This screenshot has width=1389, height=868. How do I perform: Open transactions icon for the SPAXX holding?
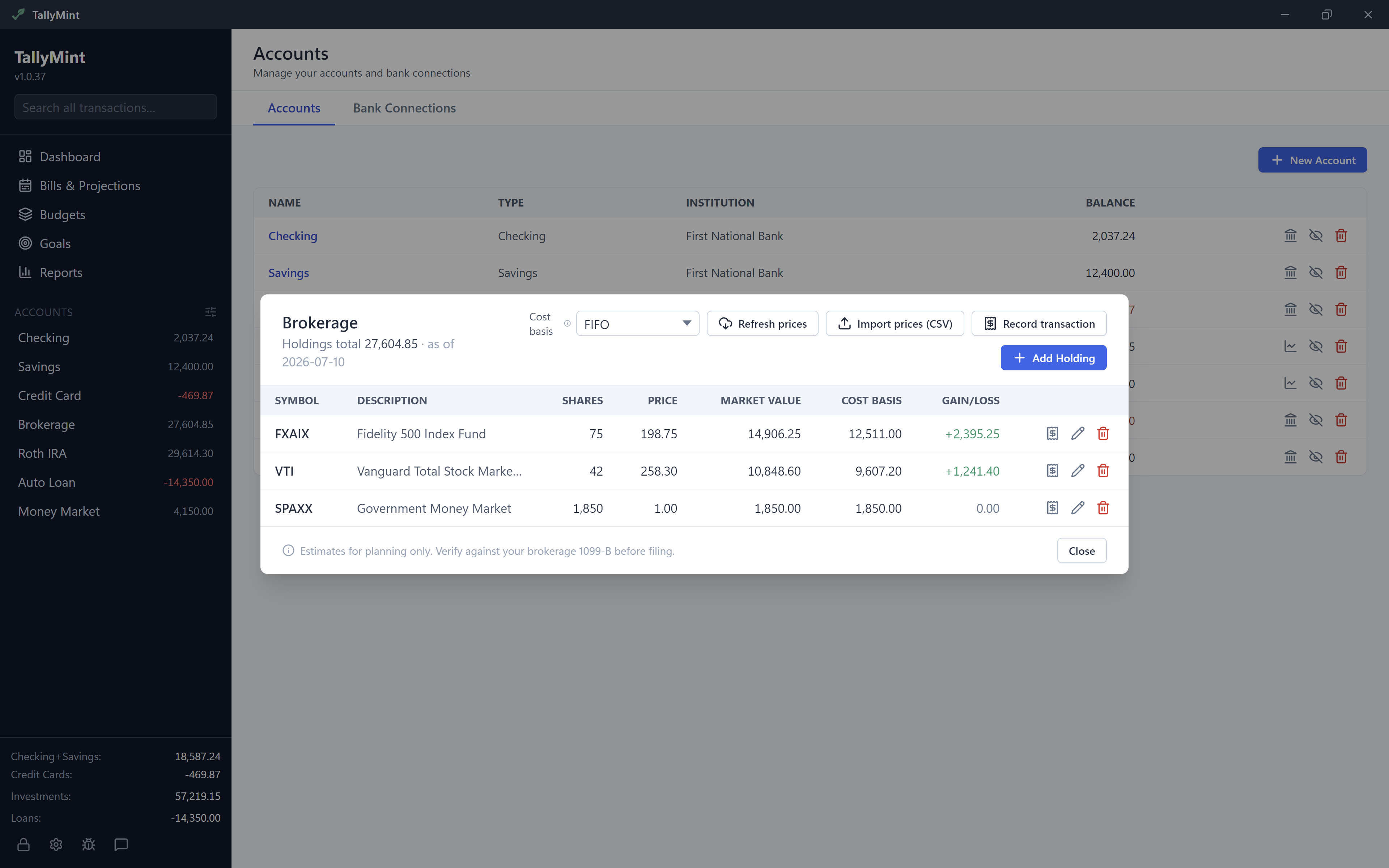pos(1052,508)
